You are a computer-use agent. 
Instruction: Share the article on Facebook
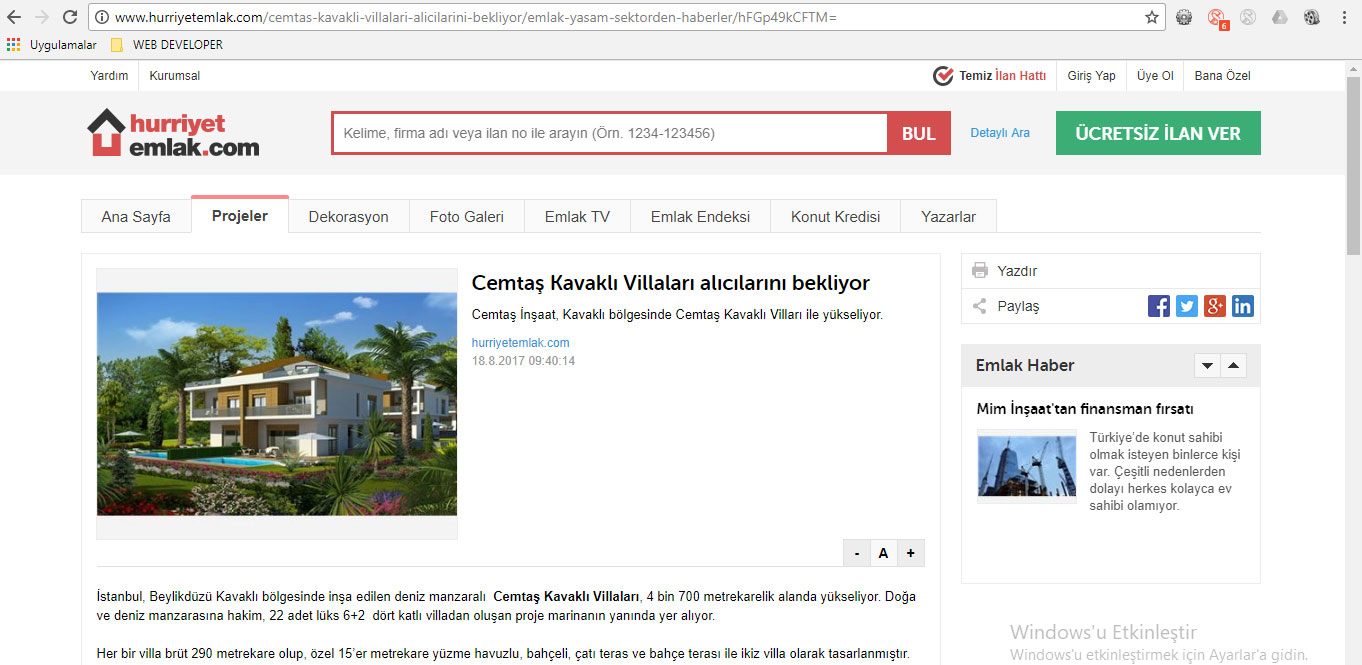coord(1159,306)
